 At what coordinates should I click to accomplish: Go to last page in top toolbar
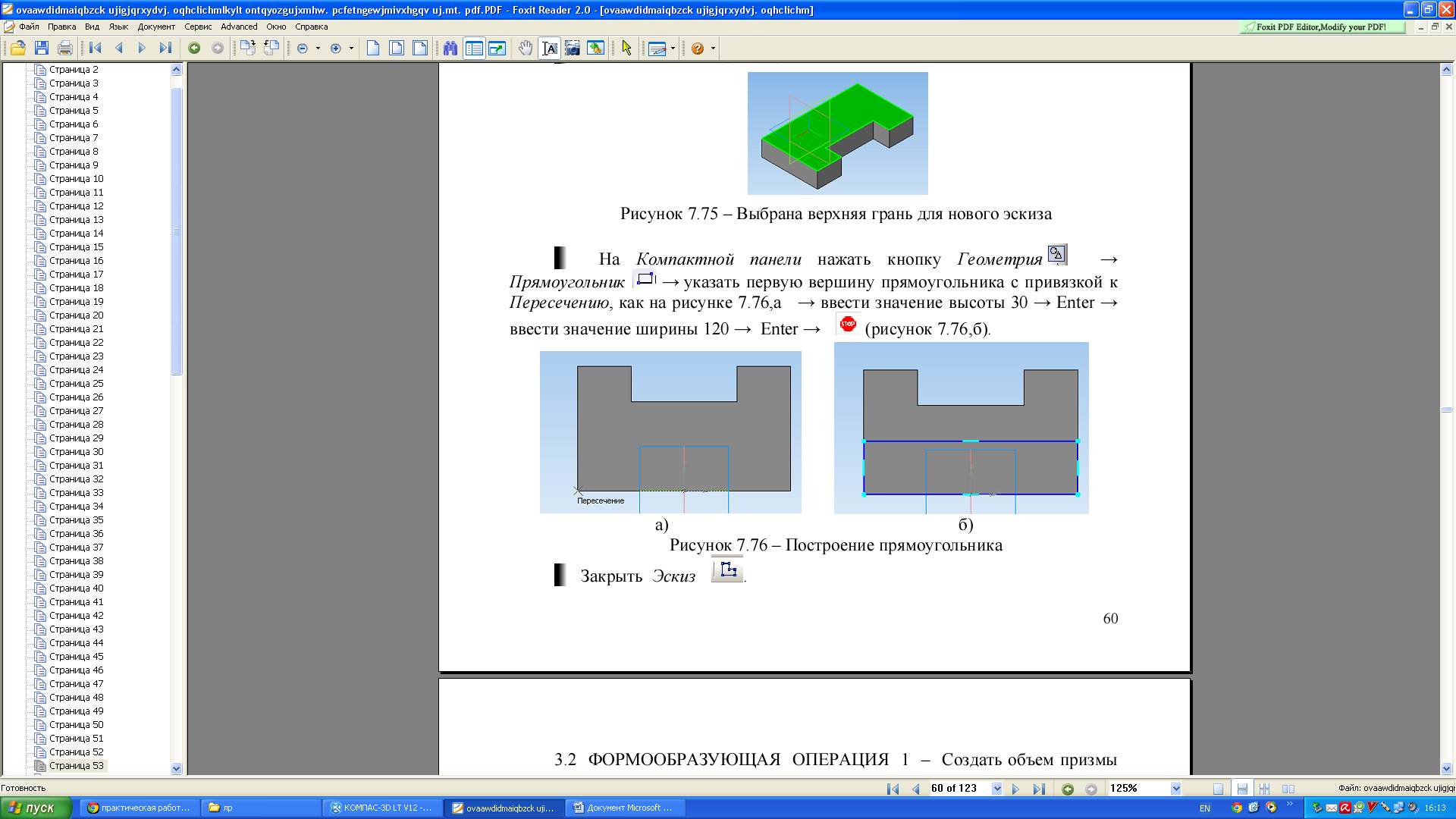click(165, 48)
